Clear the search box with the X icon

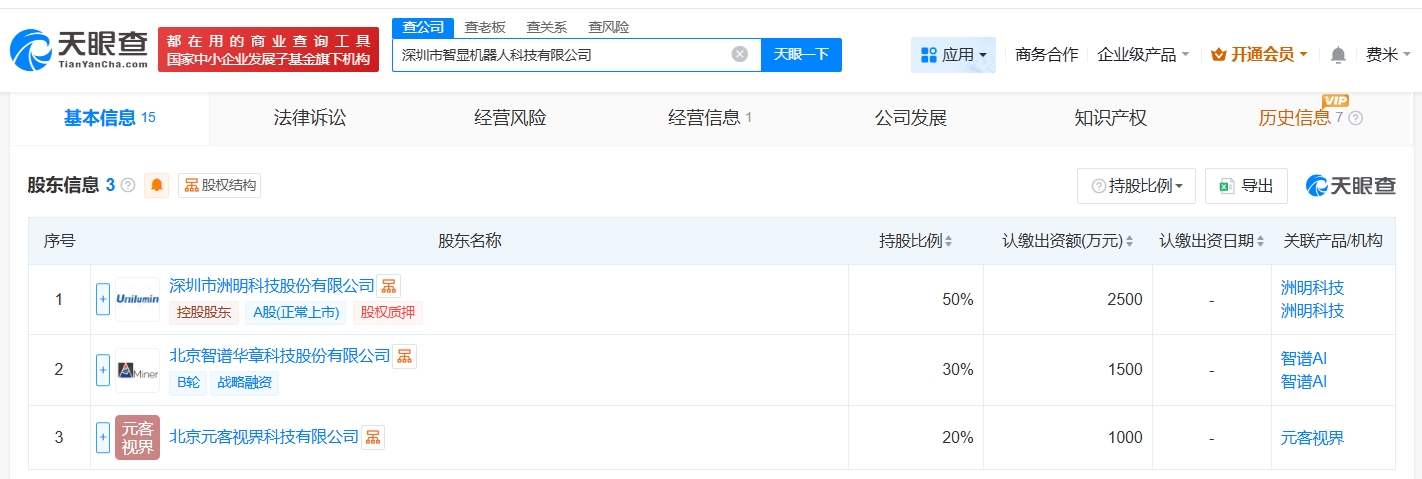(739, 55)
